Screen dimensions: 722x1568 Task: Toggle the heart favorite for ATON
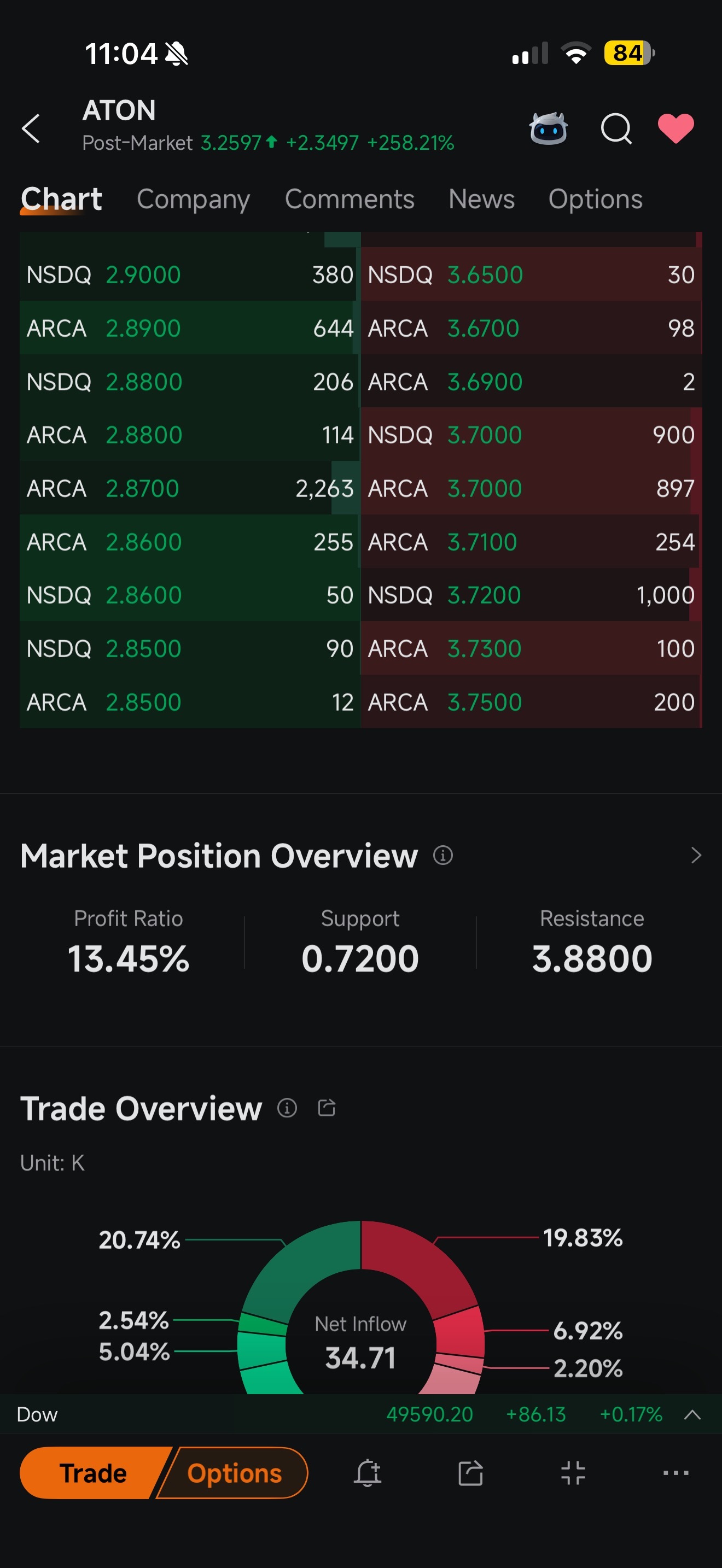[x=676, y=128]
